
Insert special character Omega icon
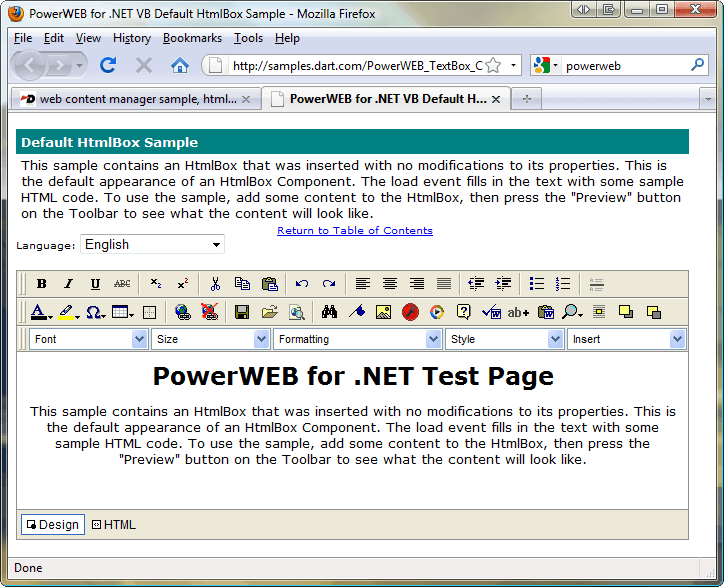tap(95, 313)
